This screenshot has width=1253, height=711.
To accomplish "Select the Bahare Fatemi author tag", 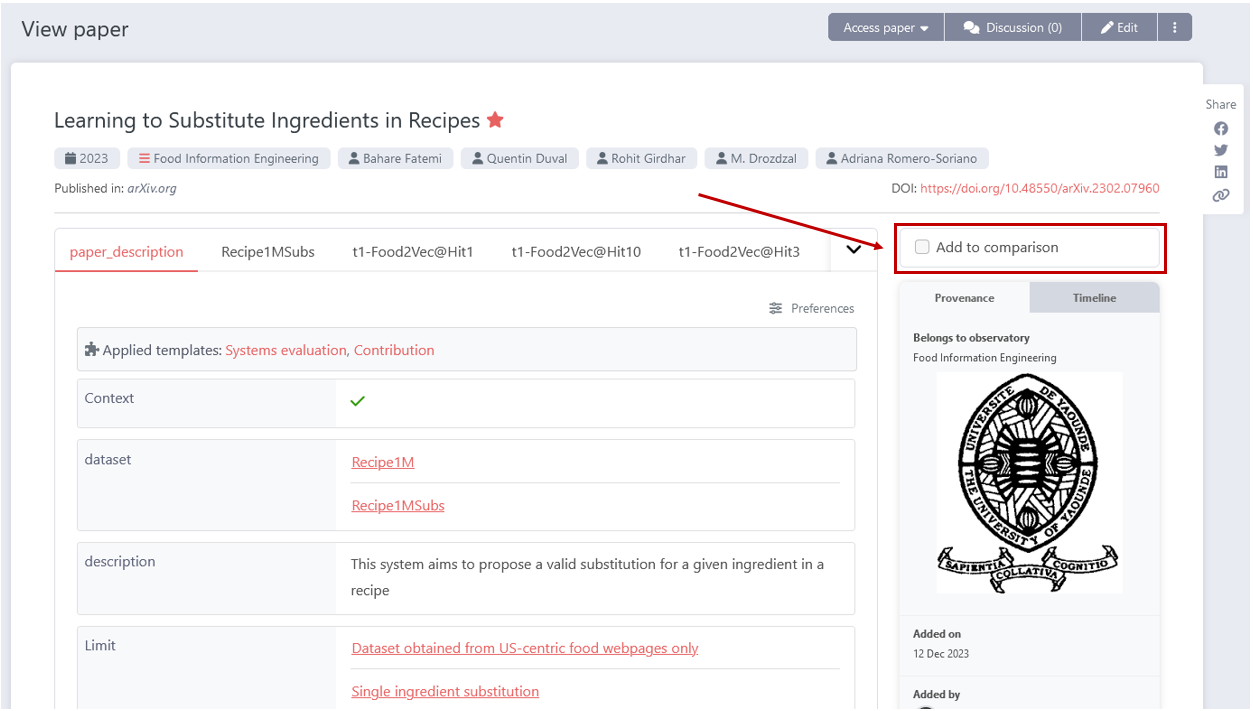I will pos(395,158).
